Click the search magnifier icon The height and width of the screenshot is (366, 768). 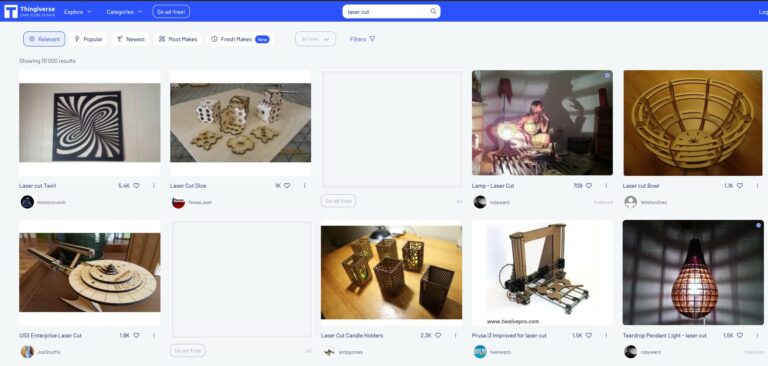tap(433, 11)
